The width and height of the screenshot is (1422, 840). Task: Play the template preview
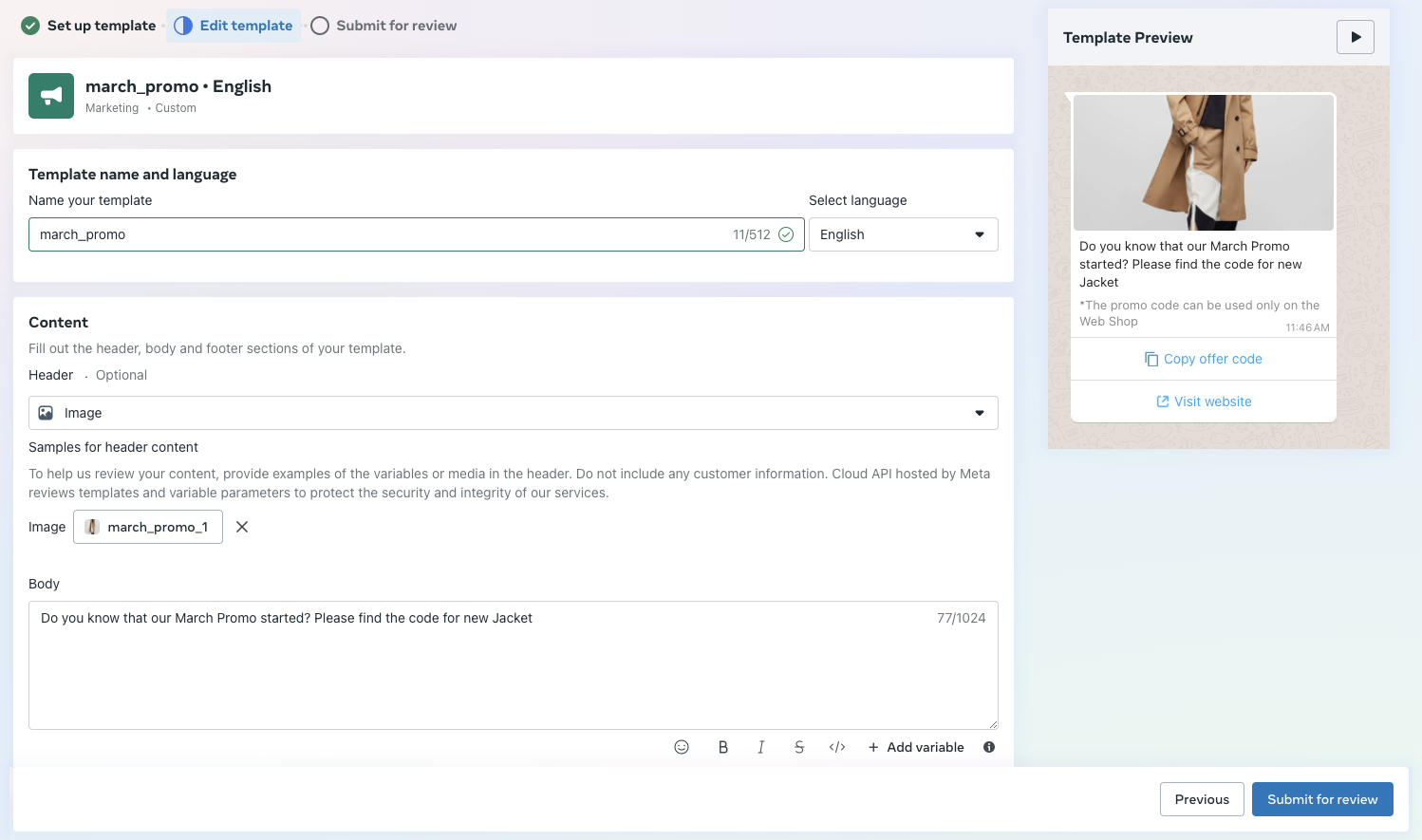coord(1355,37)
